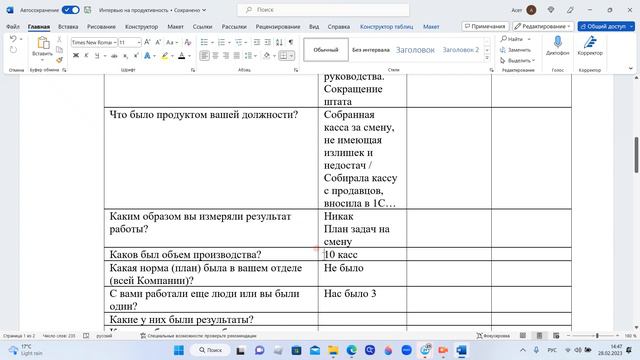Toggle strikethrough formatting
This screenshot has height=360, width=640.
pyautogui.click(x=114, y=56)
